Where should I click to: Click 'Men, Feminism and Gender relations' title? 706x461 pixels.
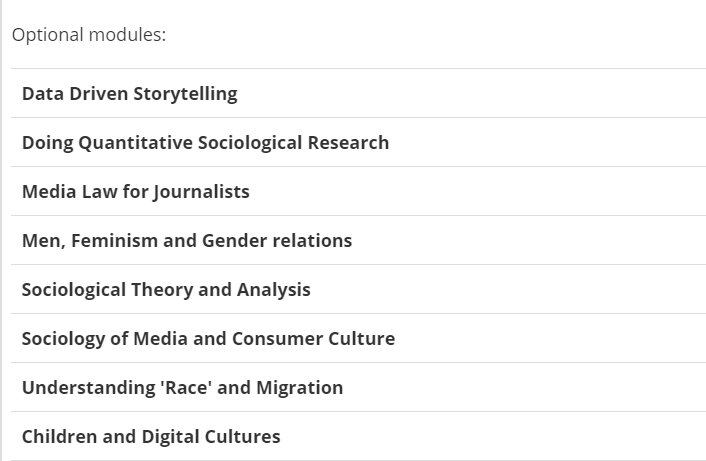187,240
